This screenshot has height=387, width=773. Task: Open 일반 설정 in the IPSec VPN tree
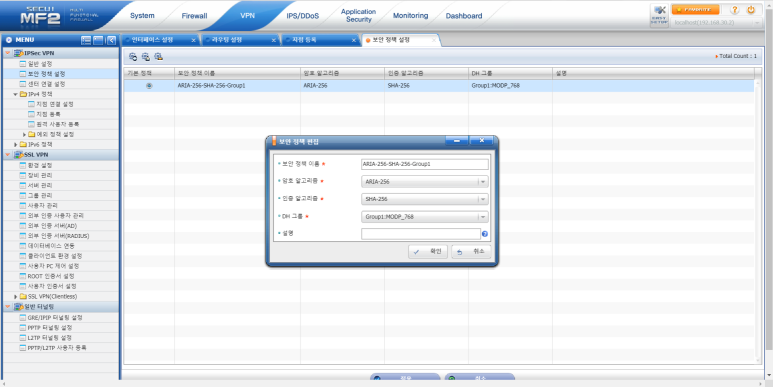click(x=39, y=64)
